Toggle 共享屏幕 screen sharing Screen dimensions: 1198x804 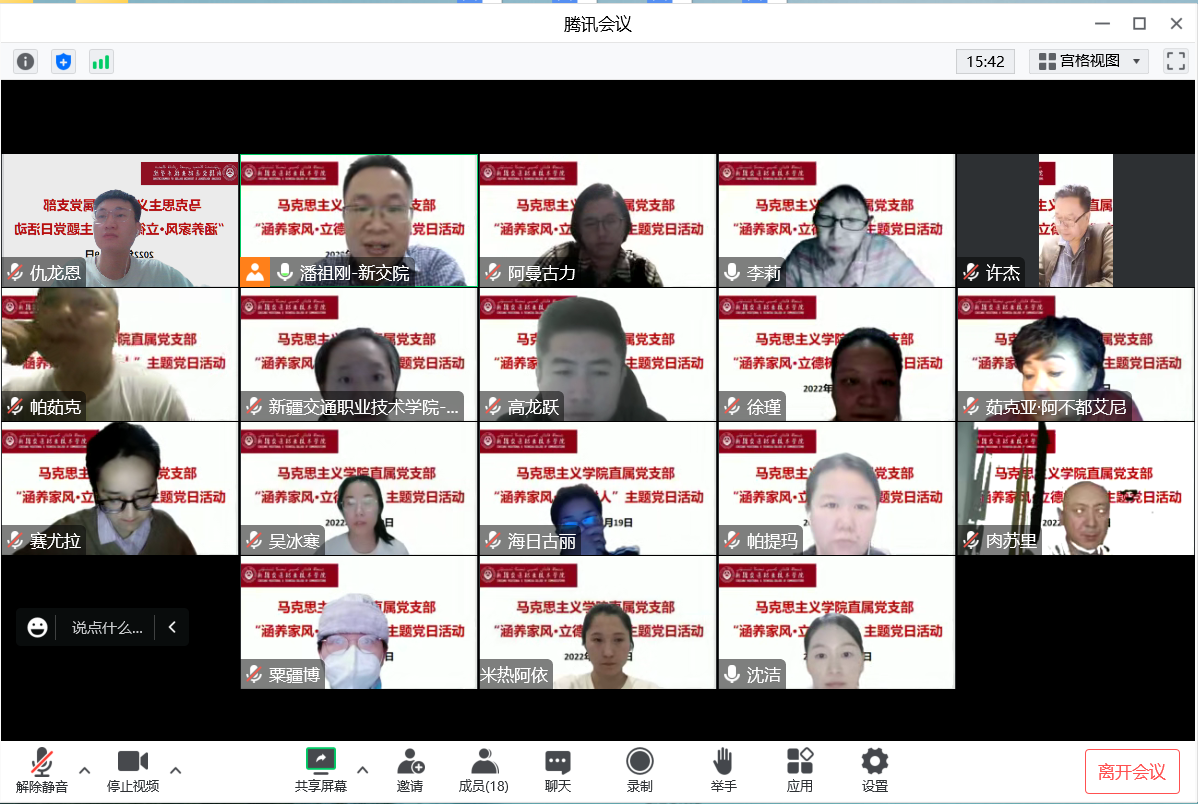(x=321, y=770)
